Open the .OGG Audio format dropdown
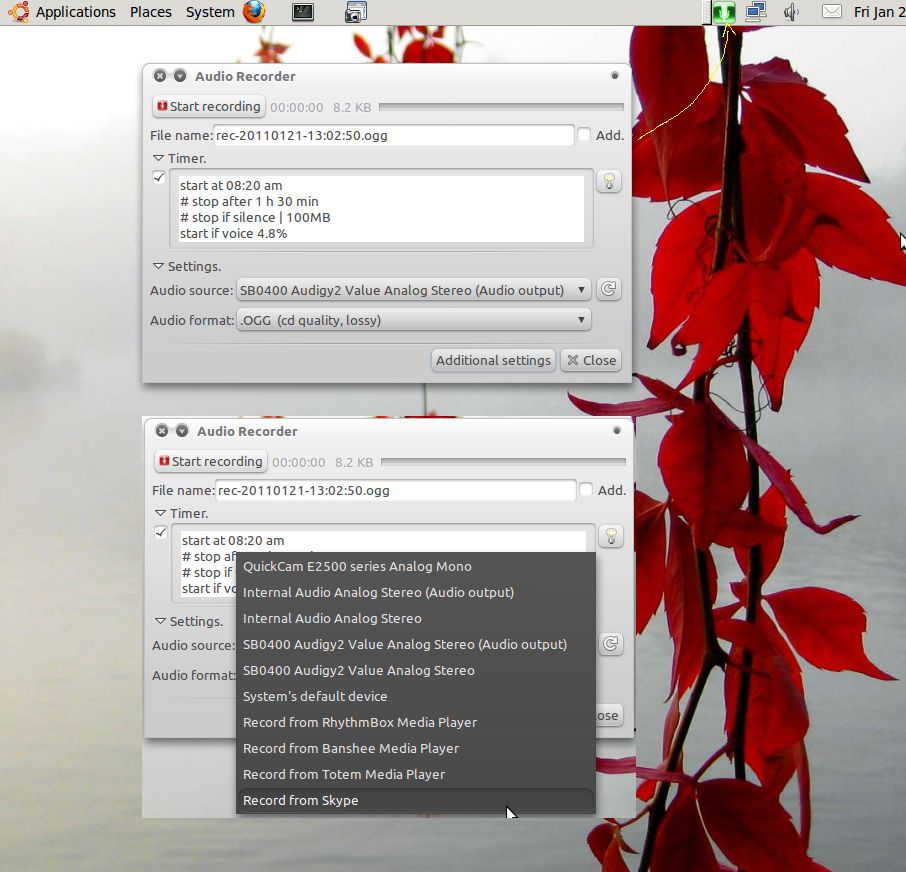The width and height of the screenshot is (906, 872). tap(413, 321)
